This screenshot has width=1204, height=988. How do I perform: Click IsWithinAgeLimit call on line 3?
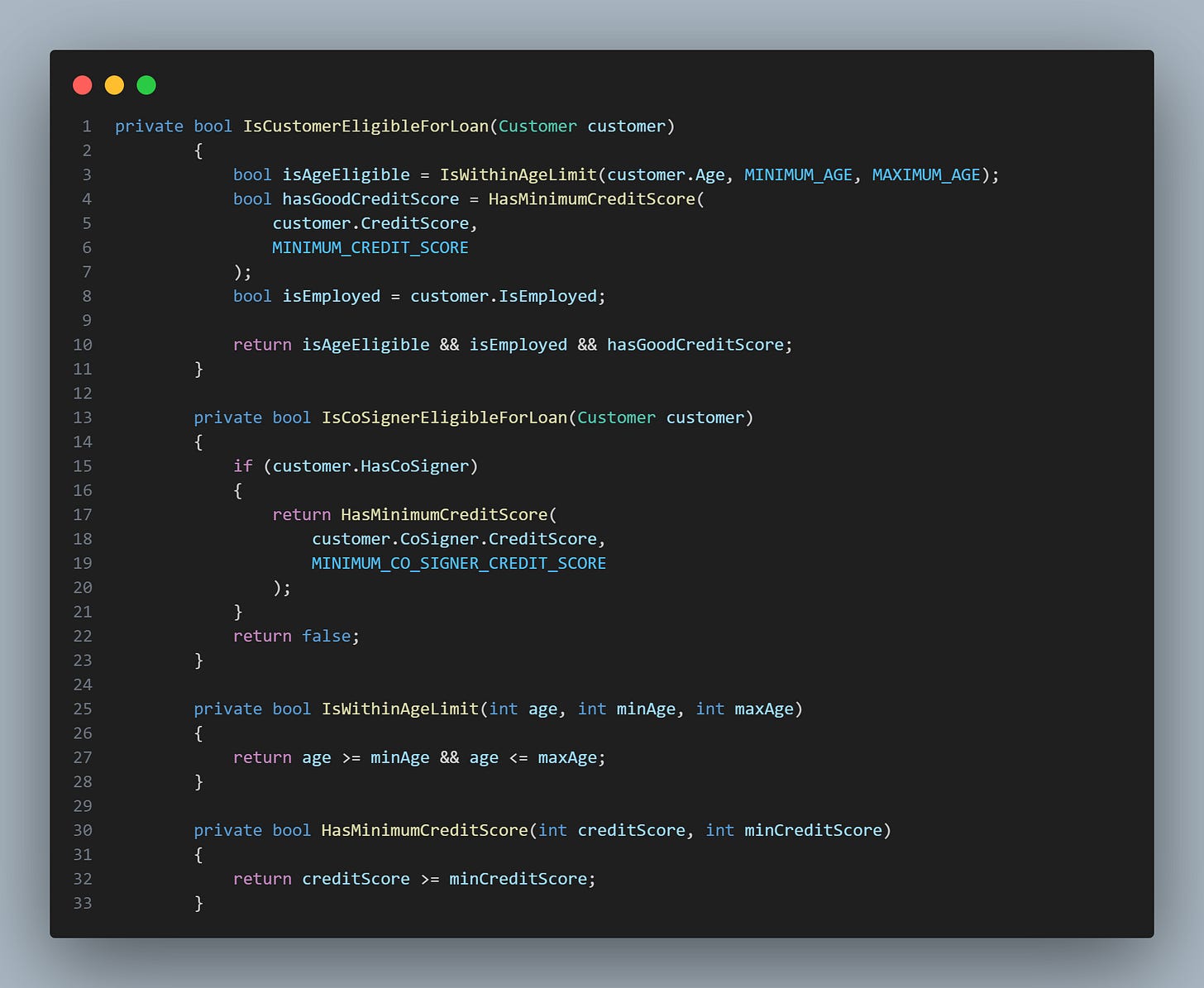518,175
